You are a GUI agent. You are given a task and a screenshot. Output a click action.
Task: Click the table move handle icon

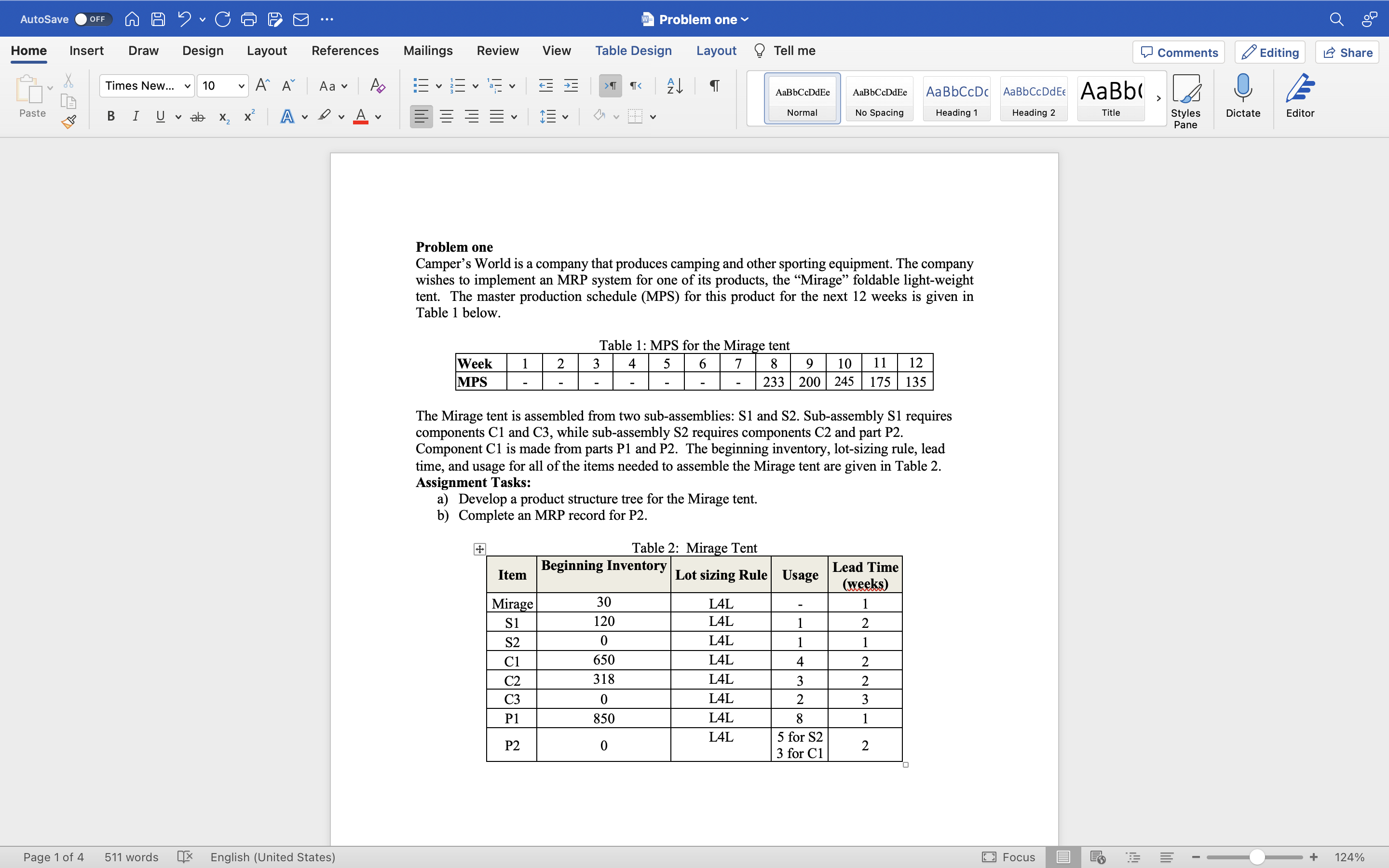(479, 549)
